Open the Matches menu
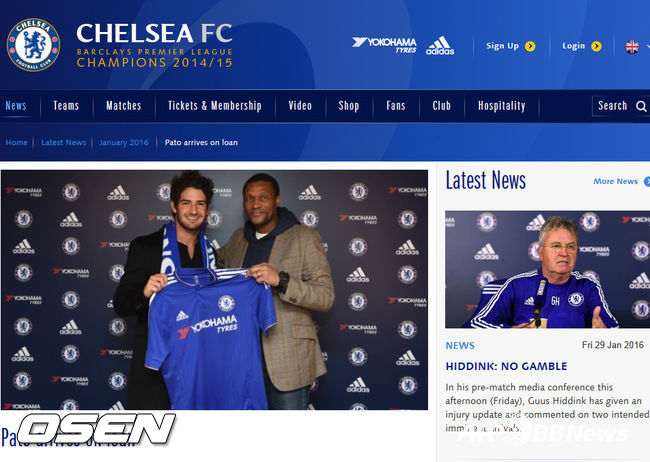 124,106
